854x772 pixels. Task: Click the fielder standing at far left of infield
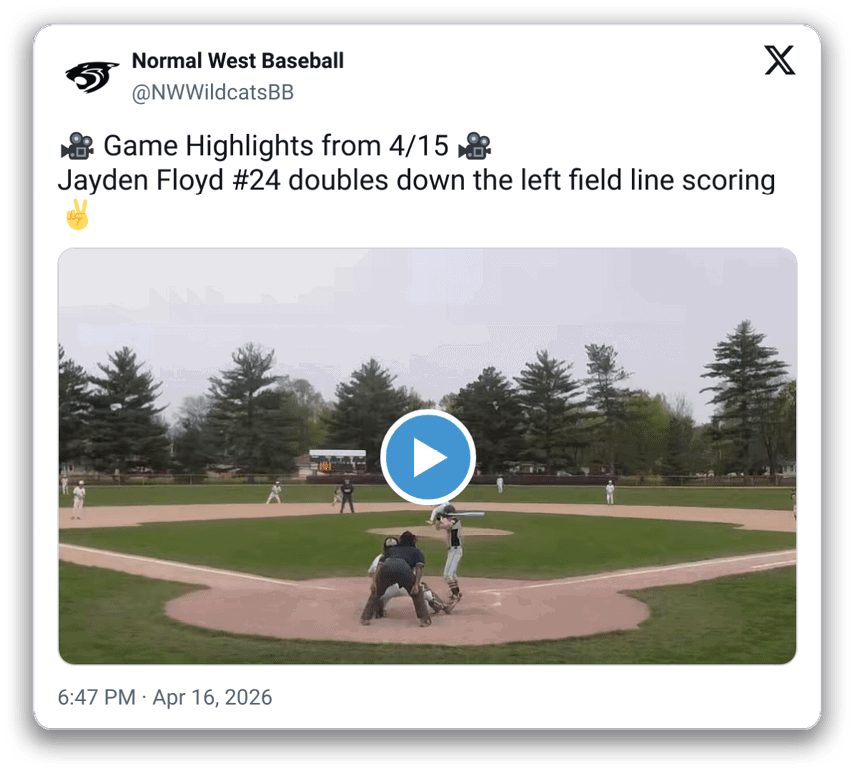pos(79,499)
